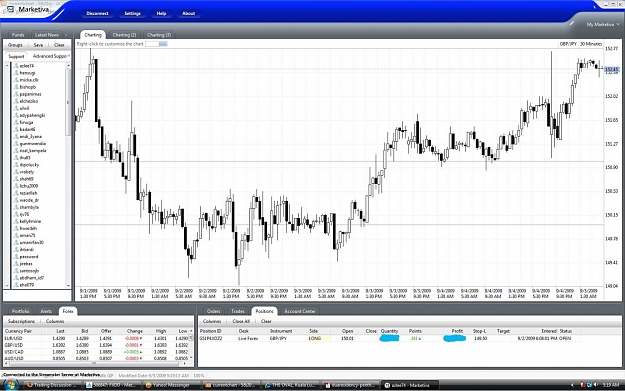Image resolution: width=625 pixels, height=391 pixels.
Task: Click the user list scrollbar up arrow
Action: tap(68, 65)
